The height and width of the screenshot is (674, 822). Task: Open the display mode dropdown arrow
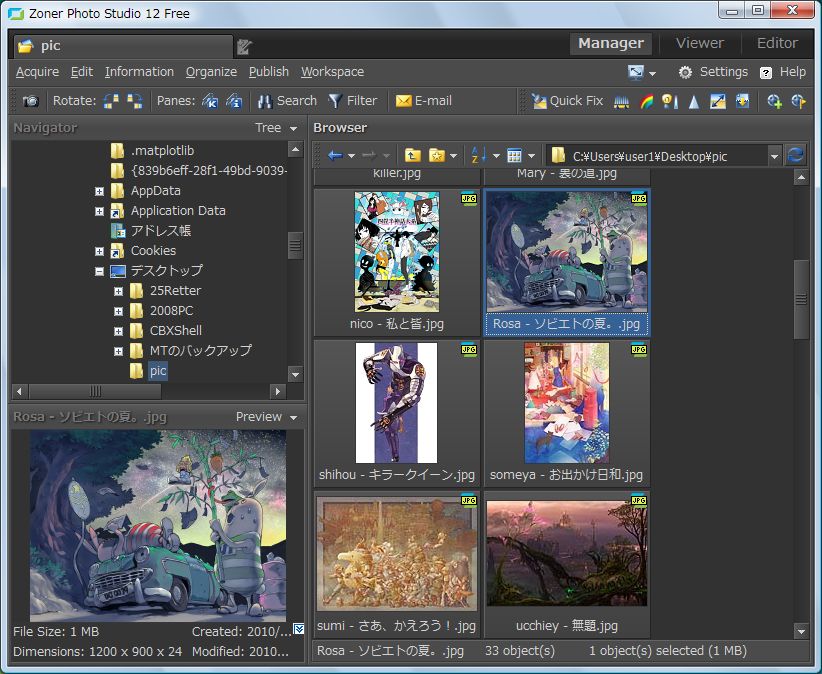pos(652,73)
